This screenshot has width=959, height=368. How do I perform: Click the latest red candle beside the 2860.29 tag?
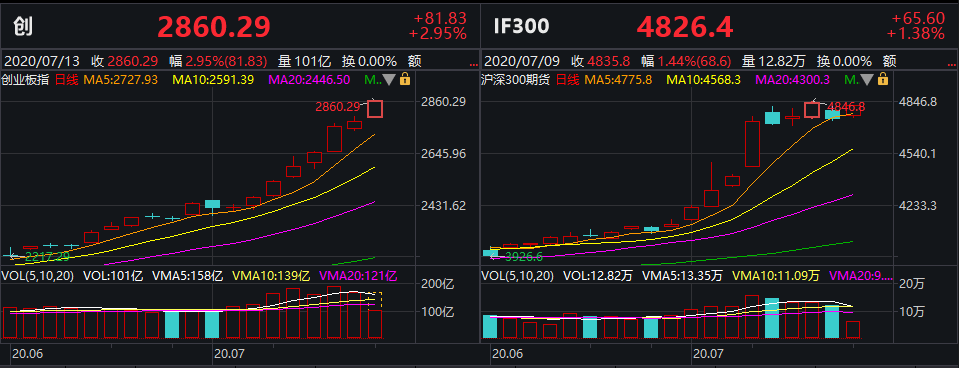pos(375,109)
